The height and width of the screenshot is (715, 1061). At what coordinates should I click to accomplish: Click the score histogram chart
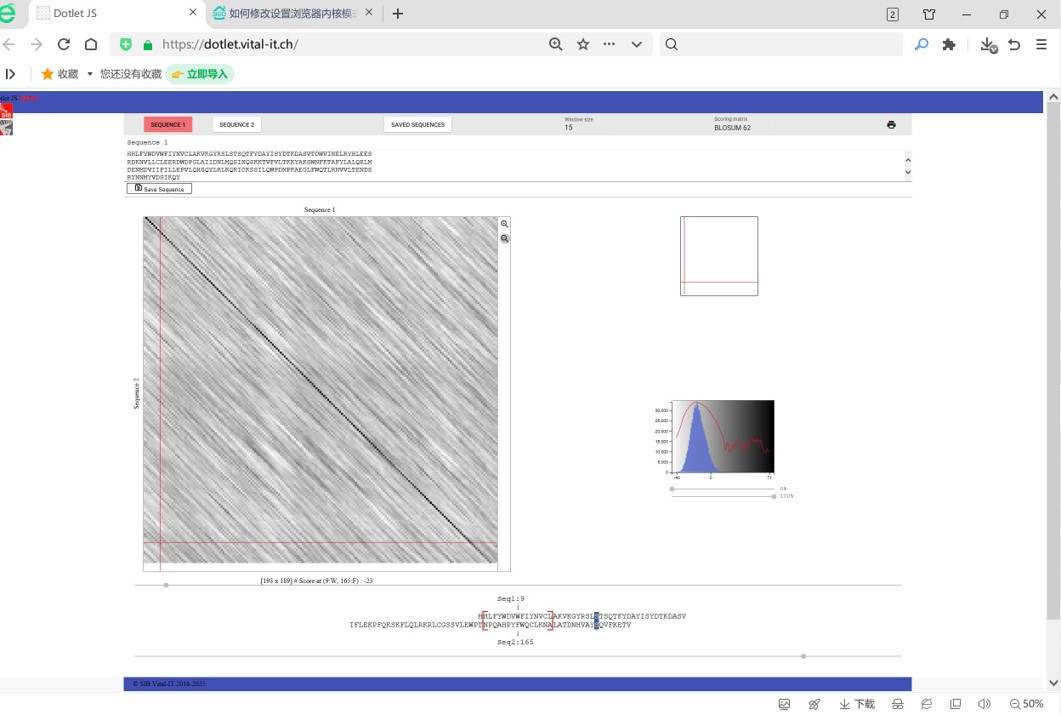(721, 437)
